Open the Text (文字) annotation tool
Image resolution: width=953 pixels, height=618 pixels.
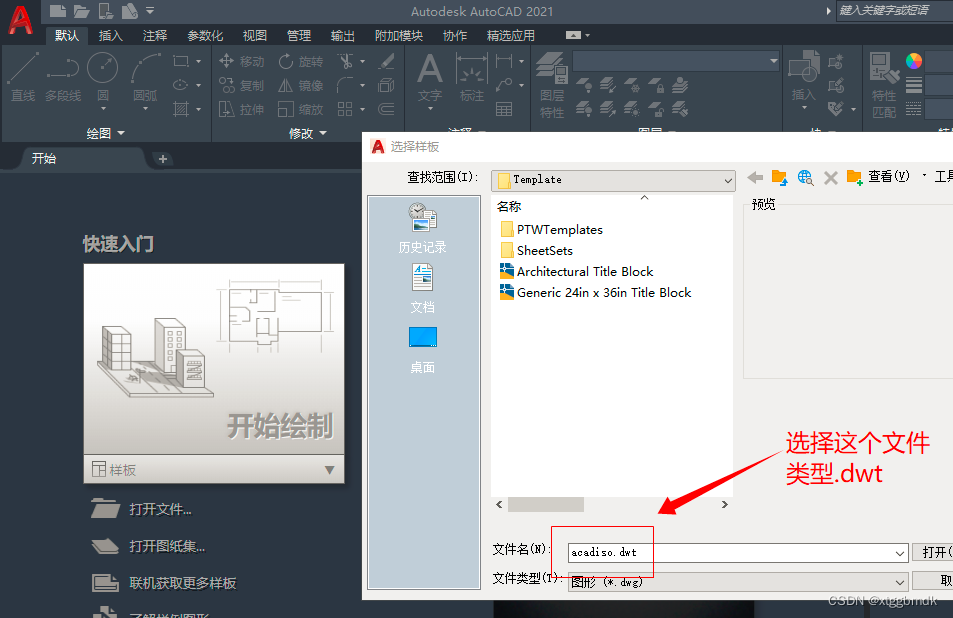tap(430, 77)
